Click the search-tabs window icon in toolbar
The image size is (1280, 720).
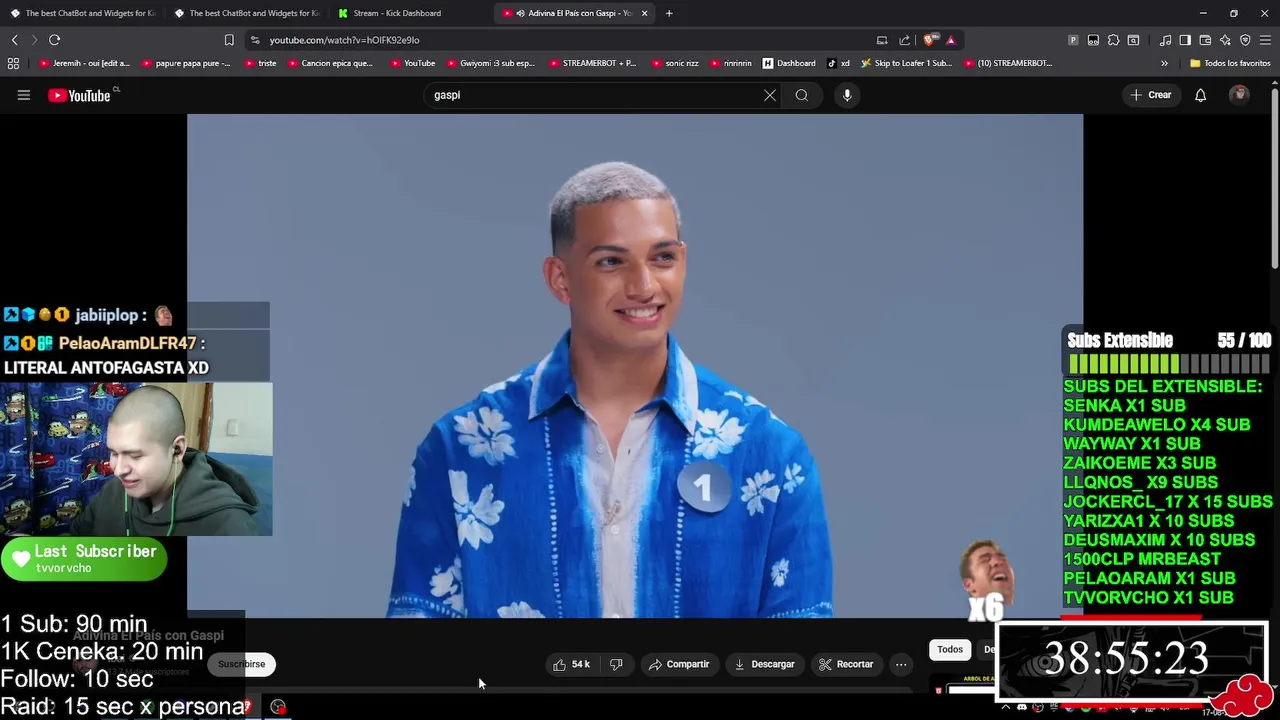coord(1133,40)
